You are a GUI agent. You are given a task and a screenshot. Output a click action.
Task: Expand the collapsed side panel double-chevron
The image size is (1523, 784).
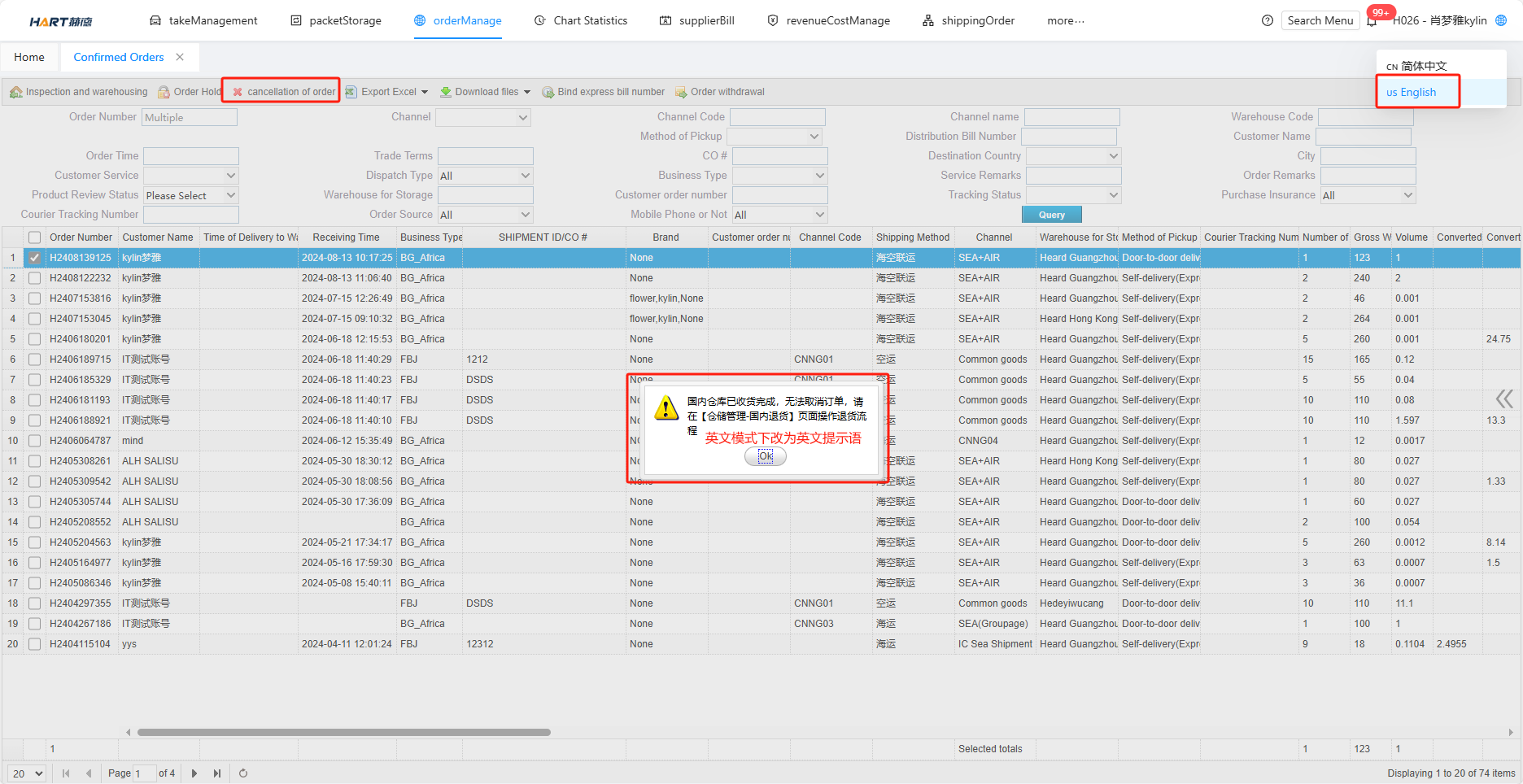point(1503,399)
